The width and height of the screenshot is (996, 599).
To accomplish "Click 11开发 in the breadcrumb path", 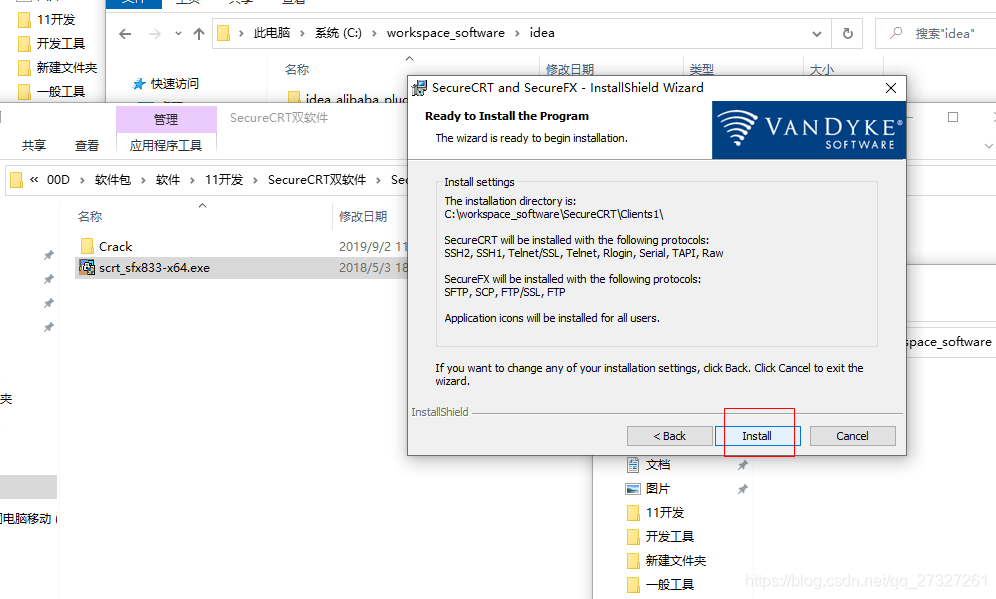I will (224, 180).
